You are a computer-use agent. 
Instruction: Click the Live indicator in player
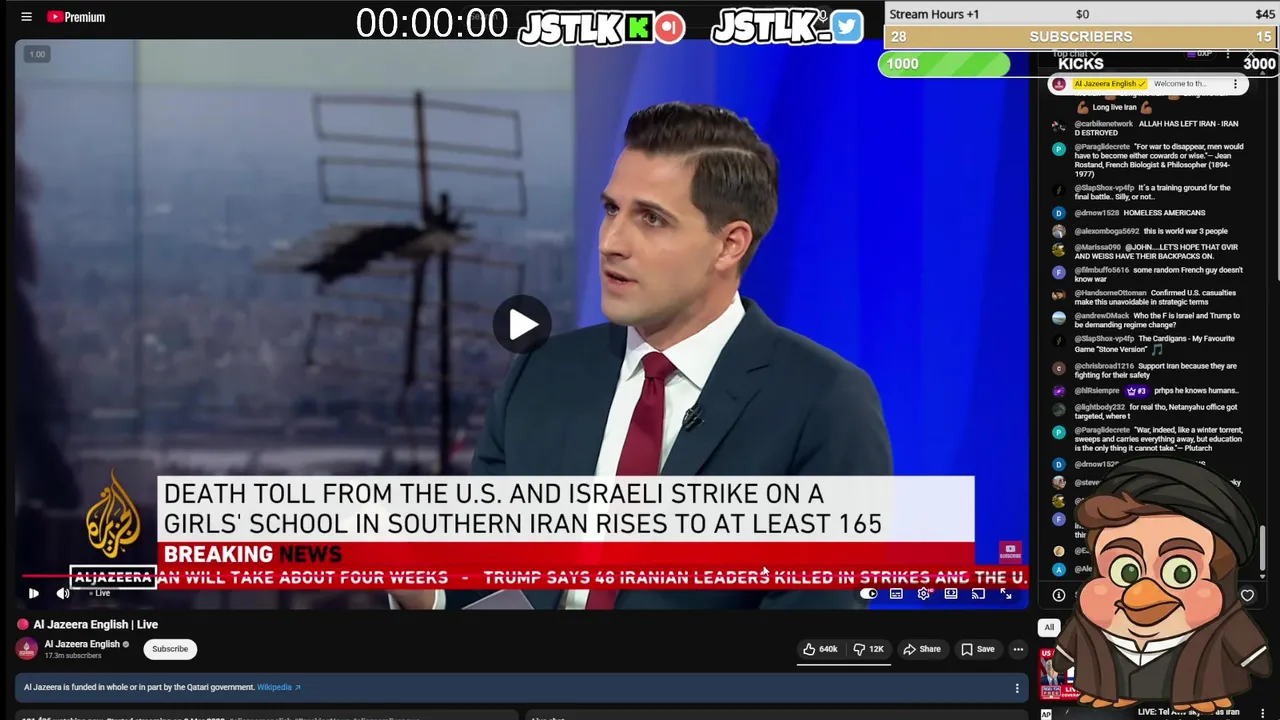pos(98,593)
